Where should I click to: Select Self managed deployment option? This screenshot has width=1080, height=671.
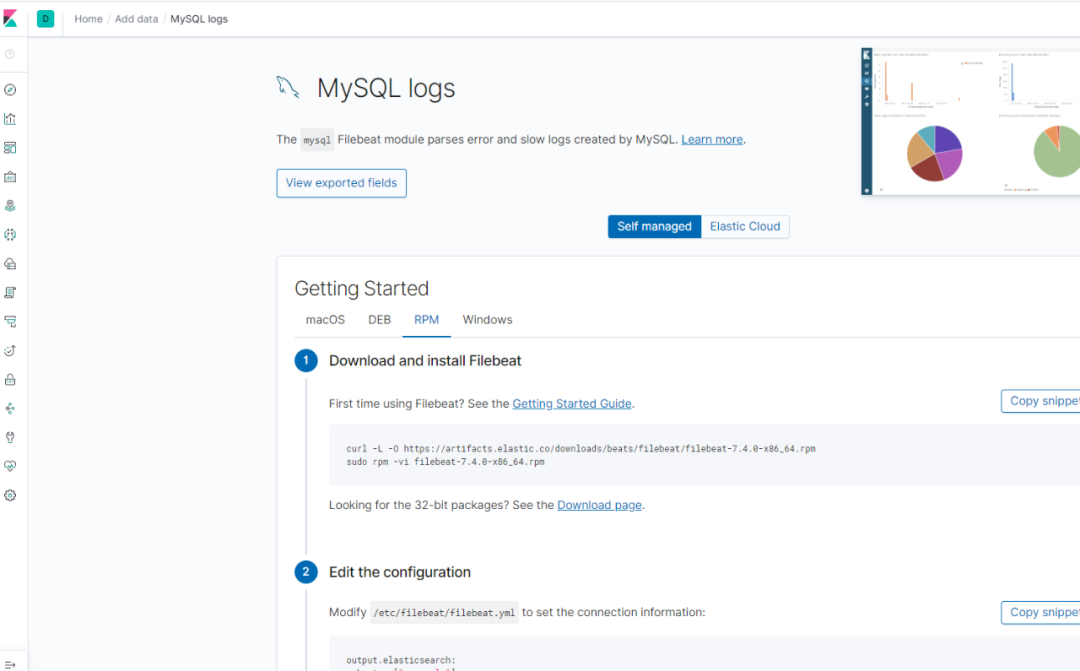point(654,227)
